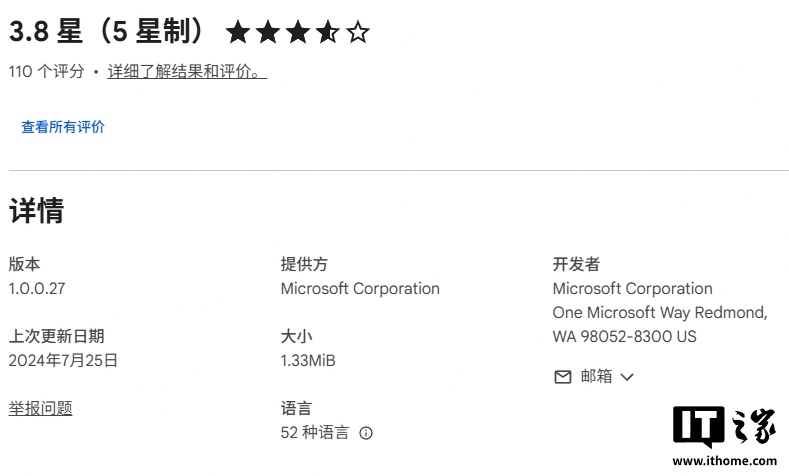The height and width of the screenshot is (476, 789).
Task: Click the first filled rating star
Action: pyautogui.click(x=238, y=32)
